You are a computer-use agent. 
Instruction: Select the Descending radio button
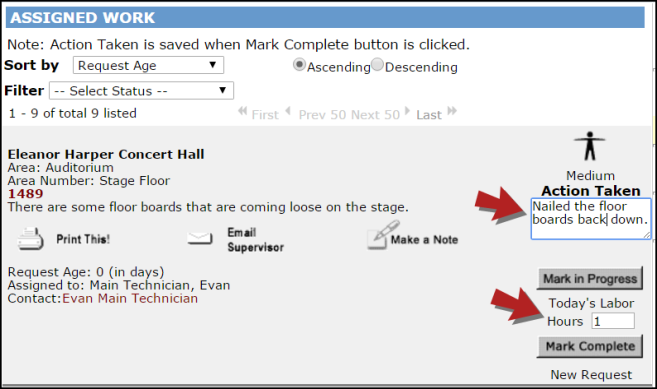click(x=377, y=65)
